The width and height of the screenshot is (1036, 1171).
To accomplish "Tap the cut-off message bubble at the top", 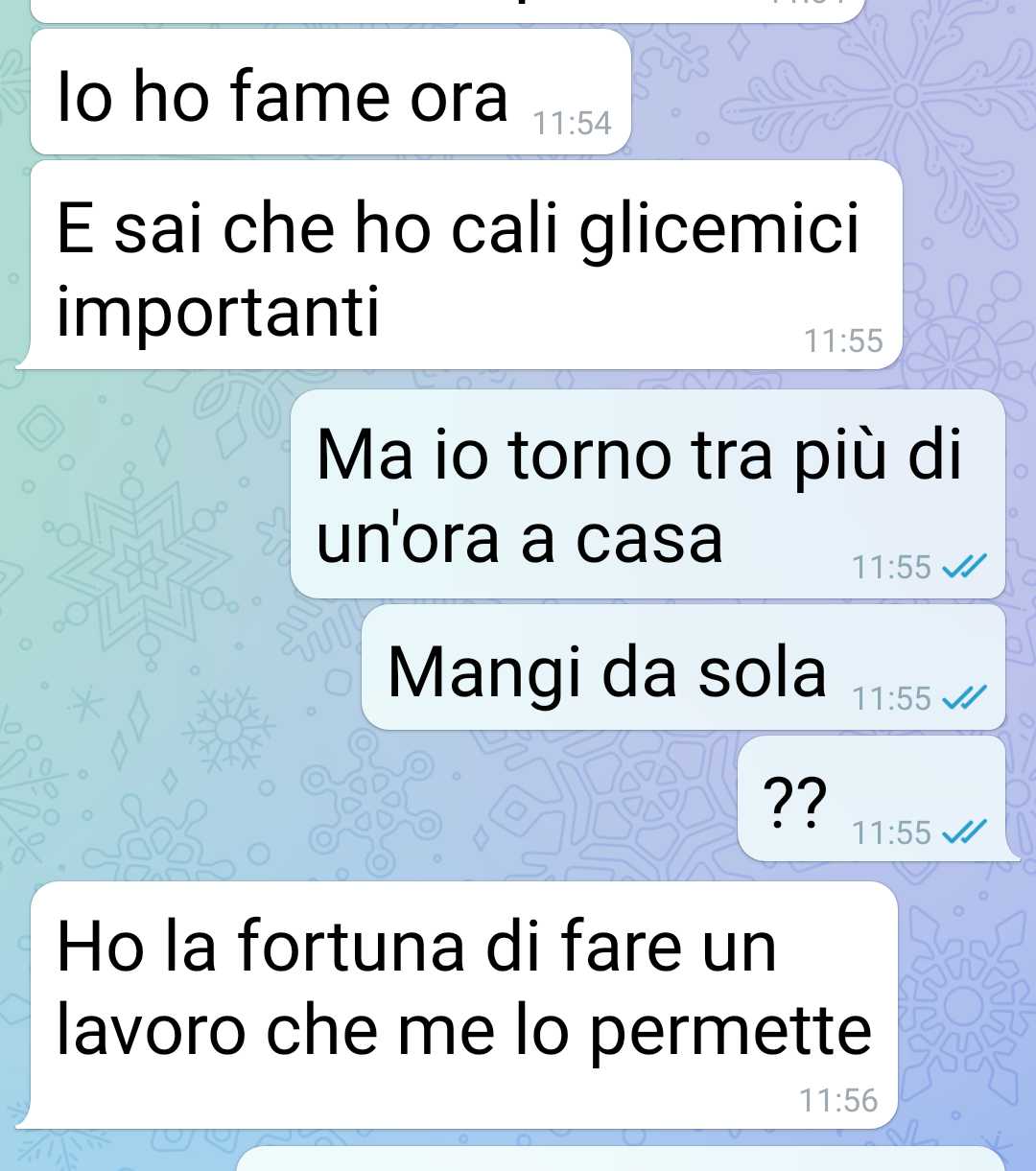I will pos(448,11).
